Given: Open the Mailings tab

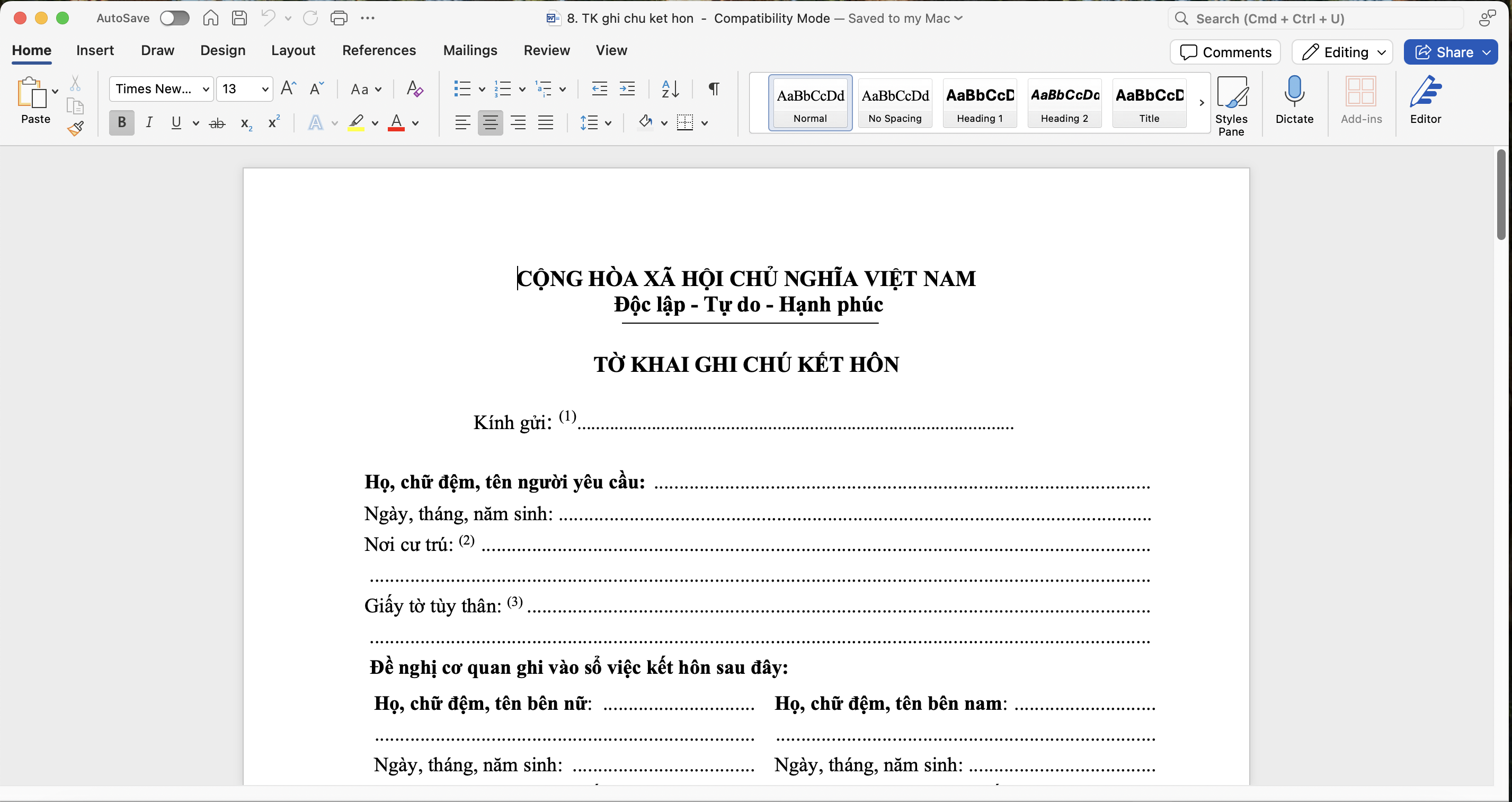Looking at the screenshot, I should point(470,50).
